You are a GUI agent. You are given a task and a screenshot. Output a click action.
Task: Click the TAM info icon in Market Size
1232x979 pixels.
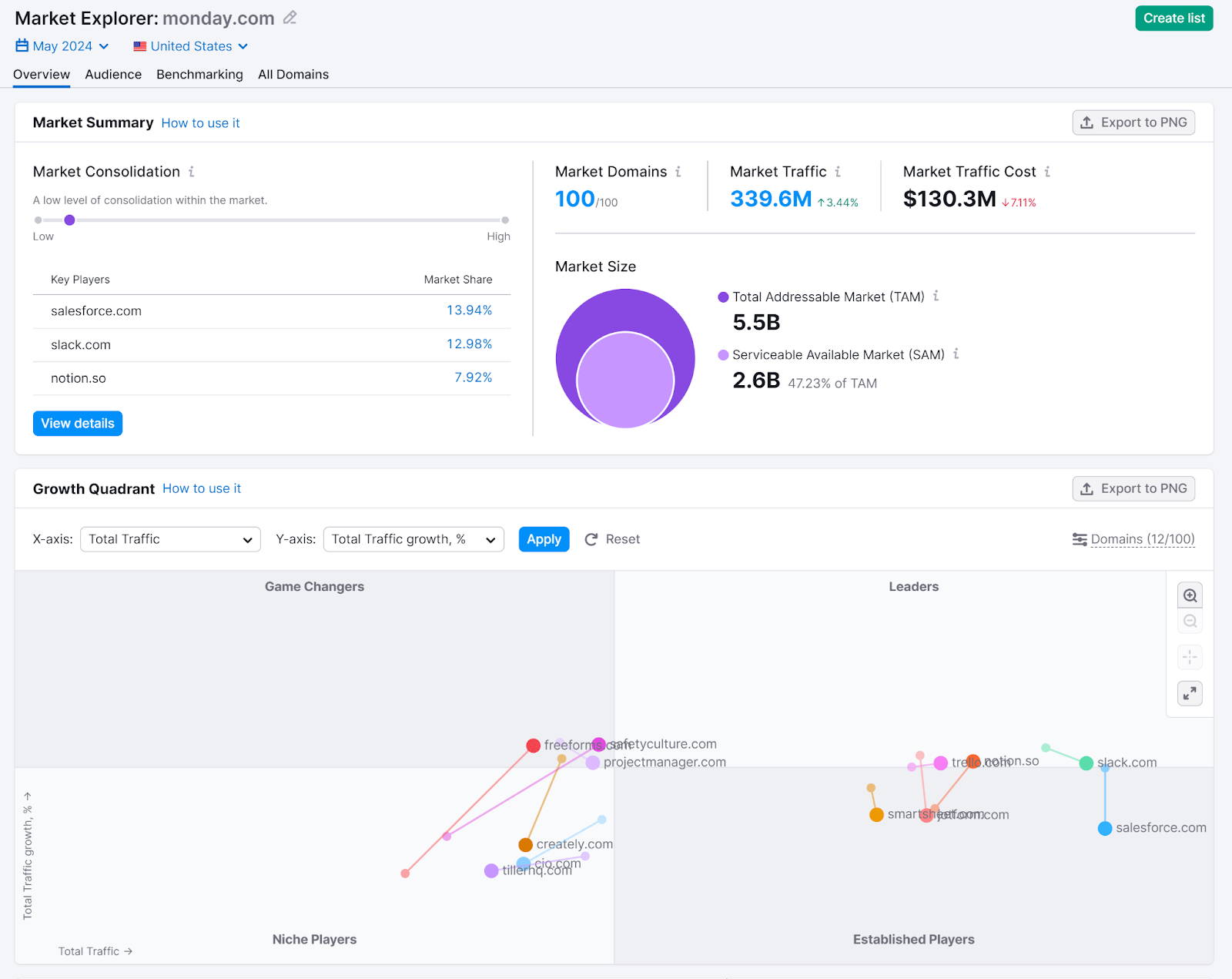[936, 297]
